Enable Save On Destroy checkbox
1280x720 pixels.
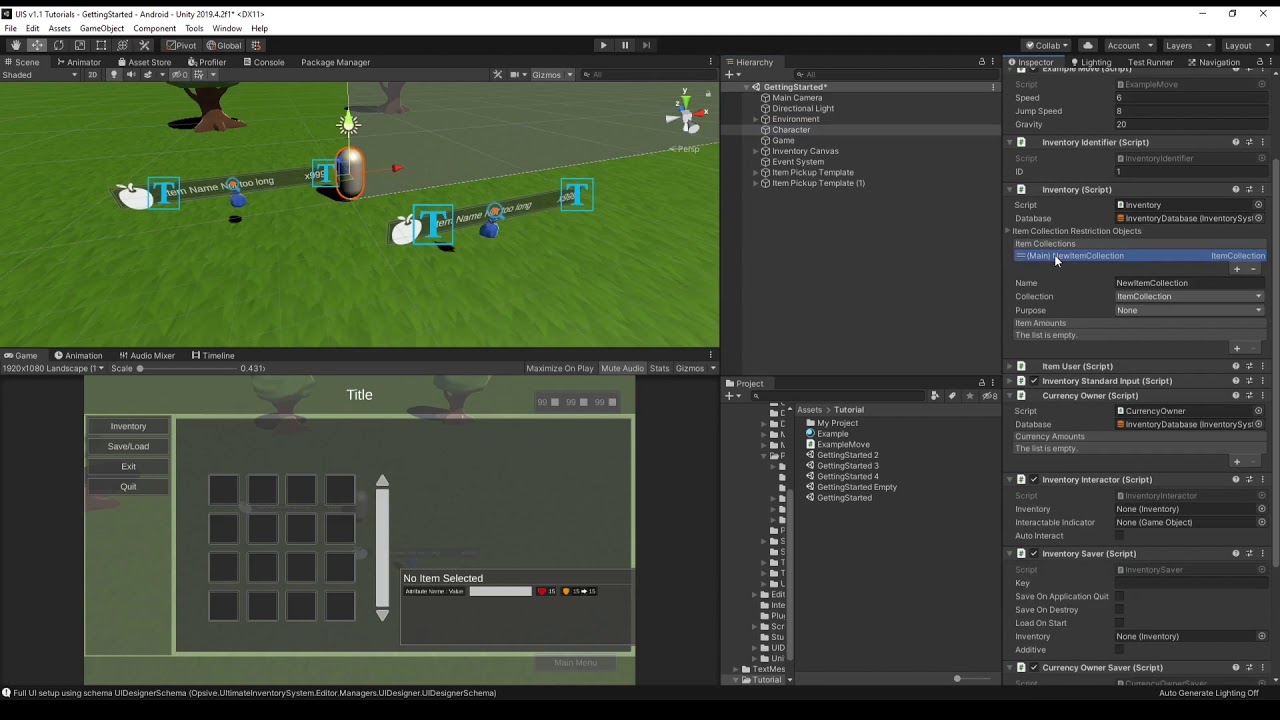click(x=1120, y=610)
